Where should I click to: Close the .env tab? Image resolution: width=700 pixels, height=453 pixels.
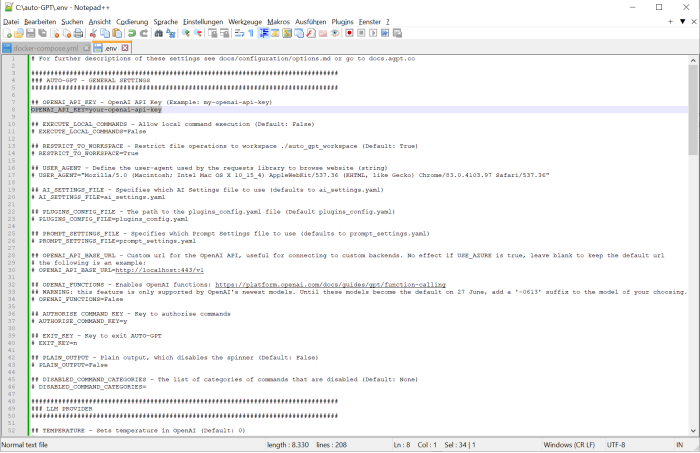pos(125,48)
